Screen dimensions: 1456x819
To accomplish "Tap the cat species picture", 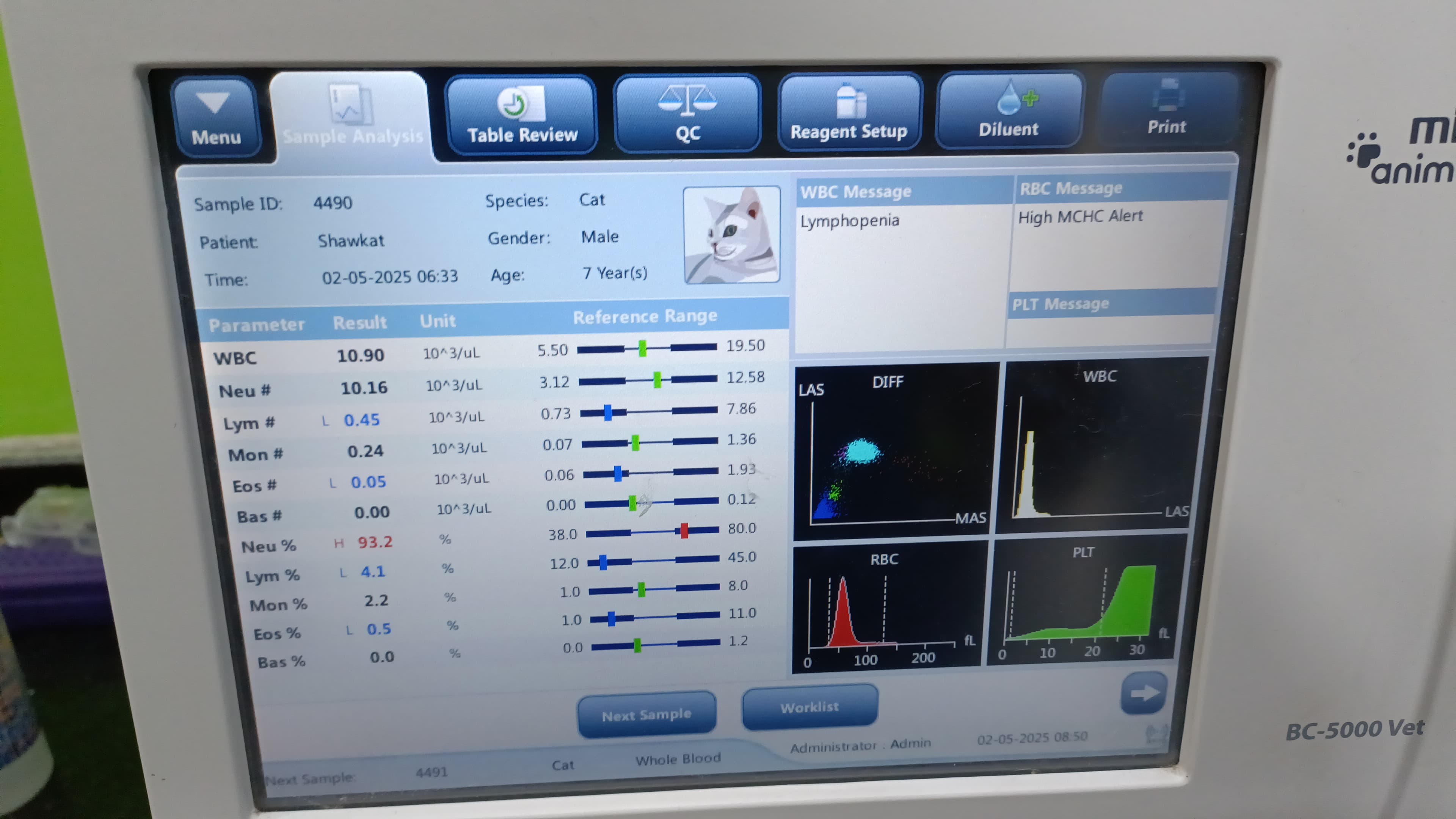I will 731,235.
